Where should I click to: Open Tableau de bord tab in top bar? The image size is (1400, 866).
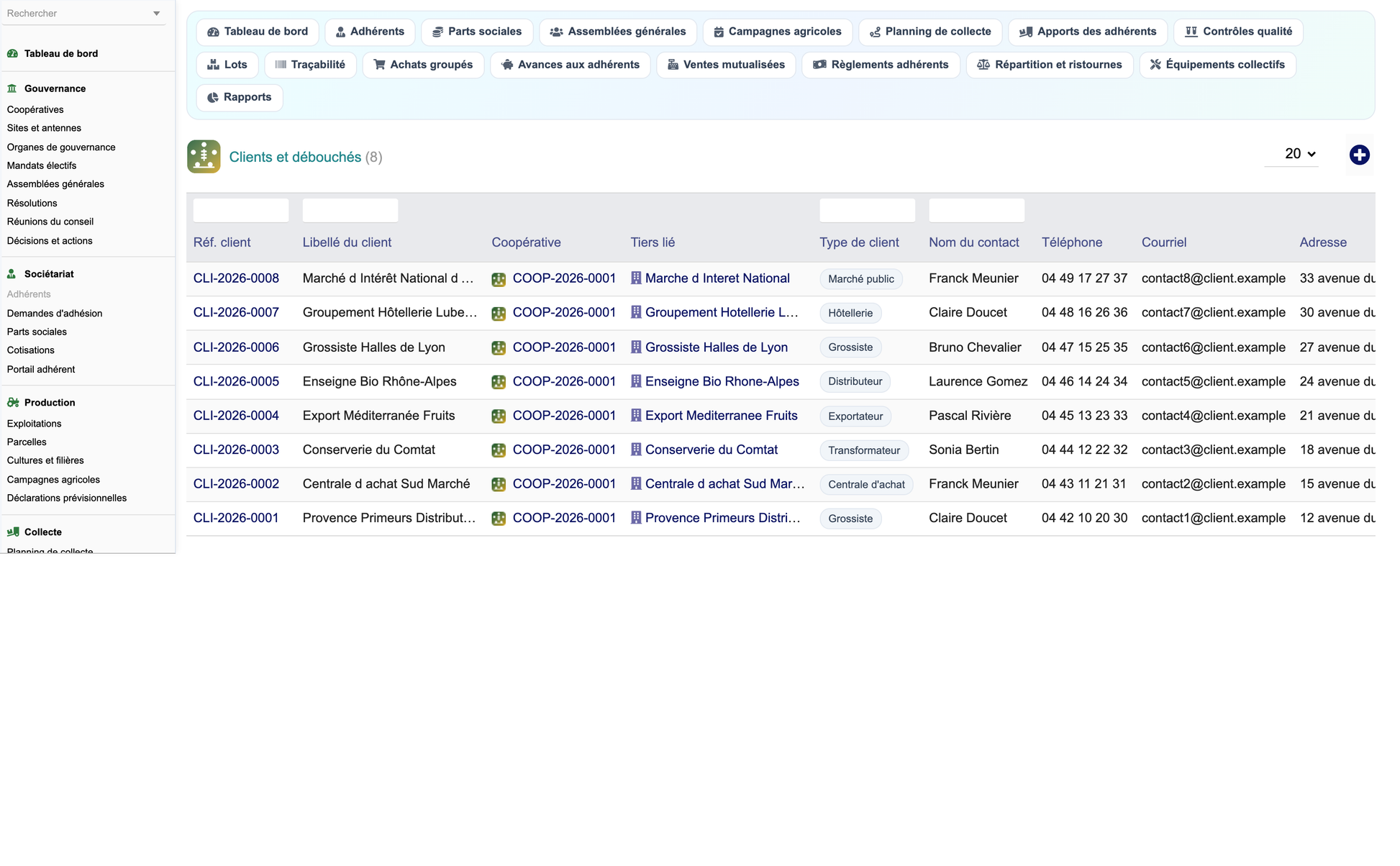pos(258,32)
